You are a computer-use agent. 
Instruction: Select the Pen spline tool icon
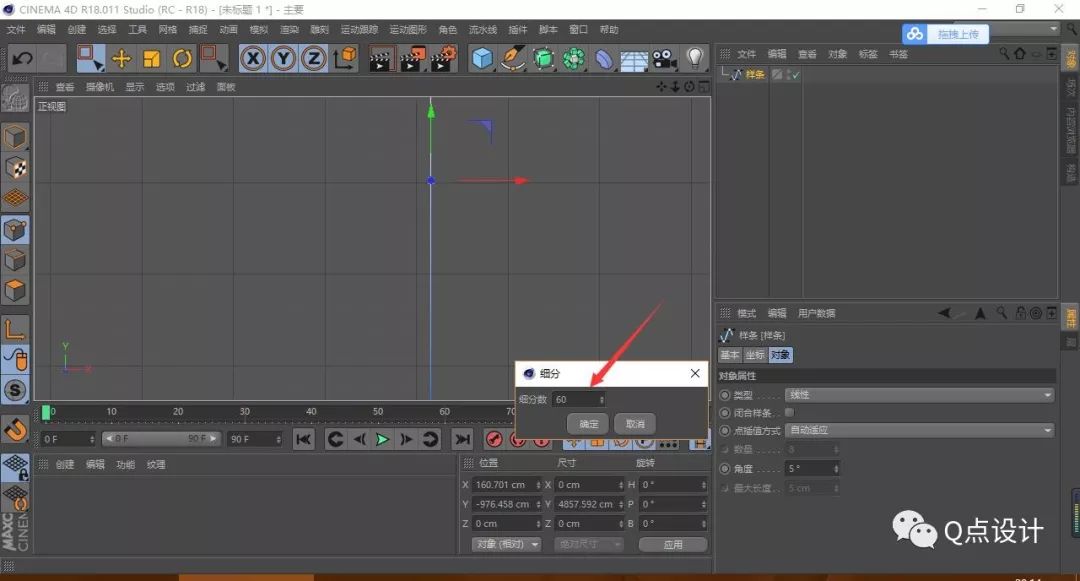(513, 58)
